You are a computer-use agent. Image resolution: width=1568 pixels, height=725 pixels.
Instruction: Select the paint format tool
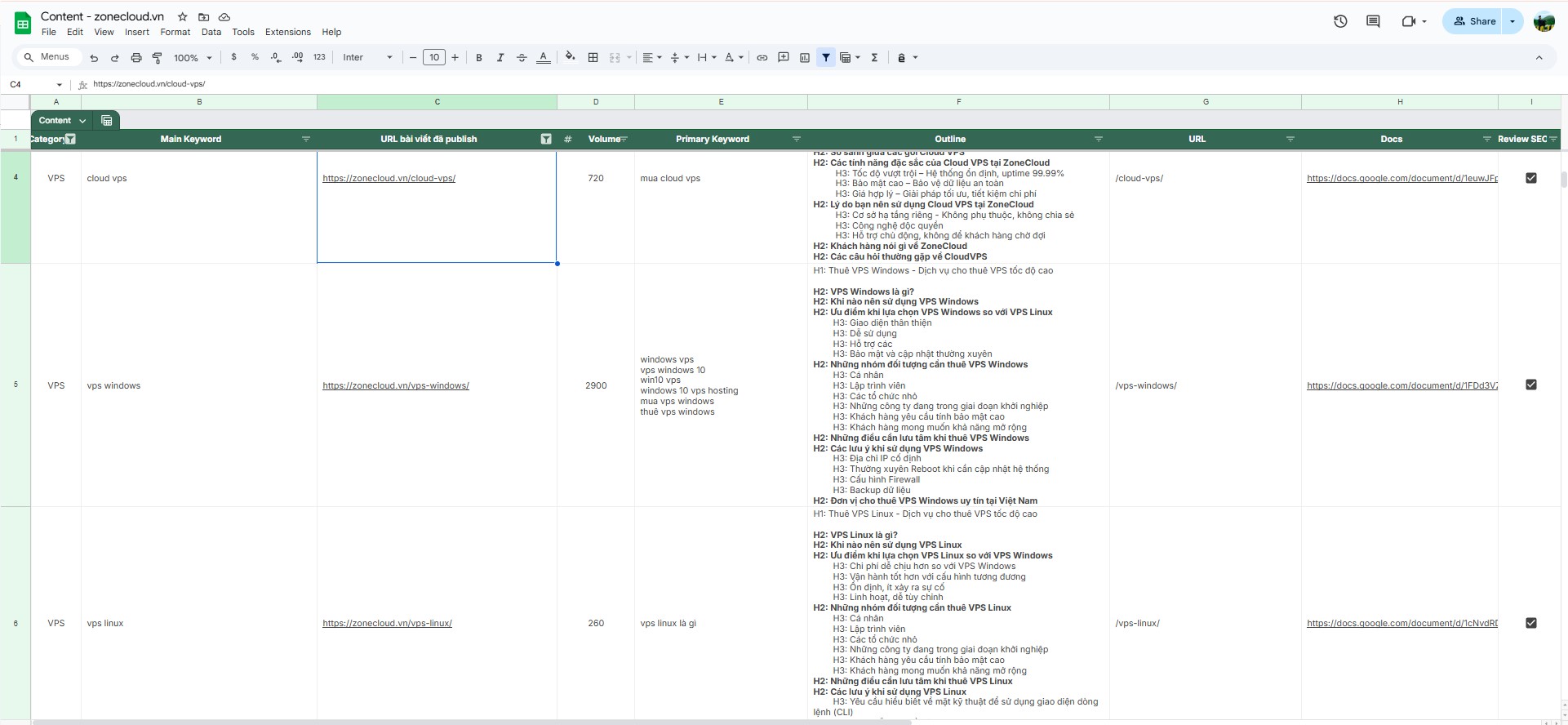click(157, 58)
